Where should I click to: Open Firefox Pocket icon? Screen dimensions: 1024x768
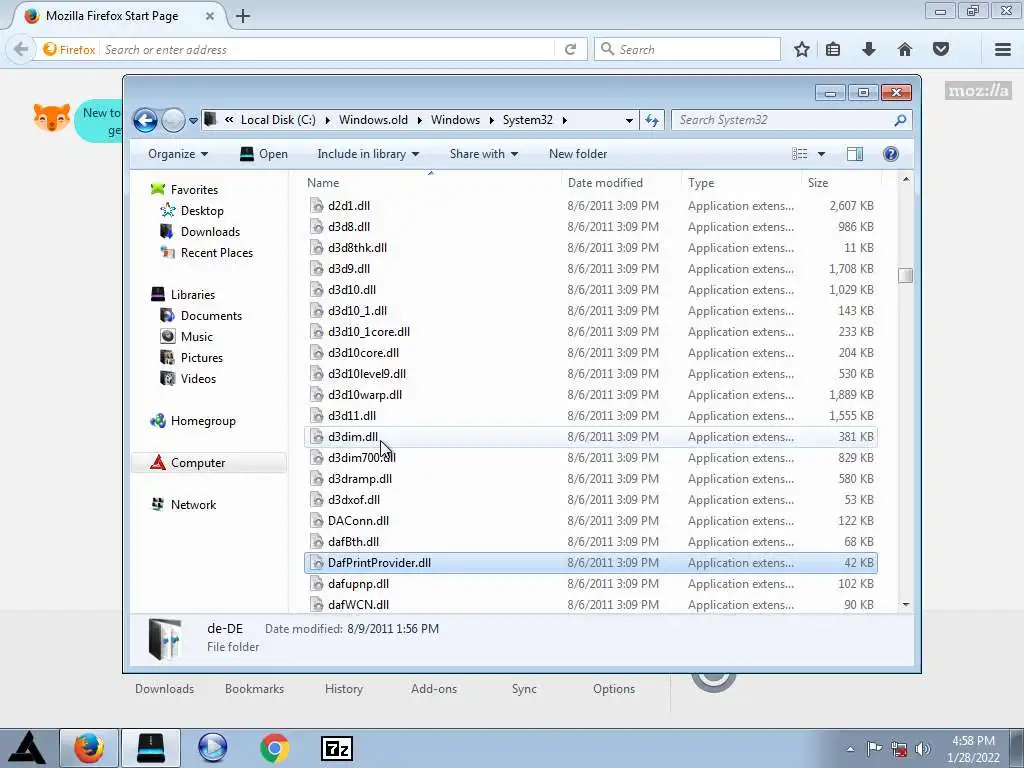click(x=940, y=50)
